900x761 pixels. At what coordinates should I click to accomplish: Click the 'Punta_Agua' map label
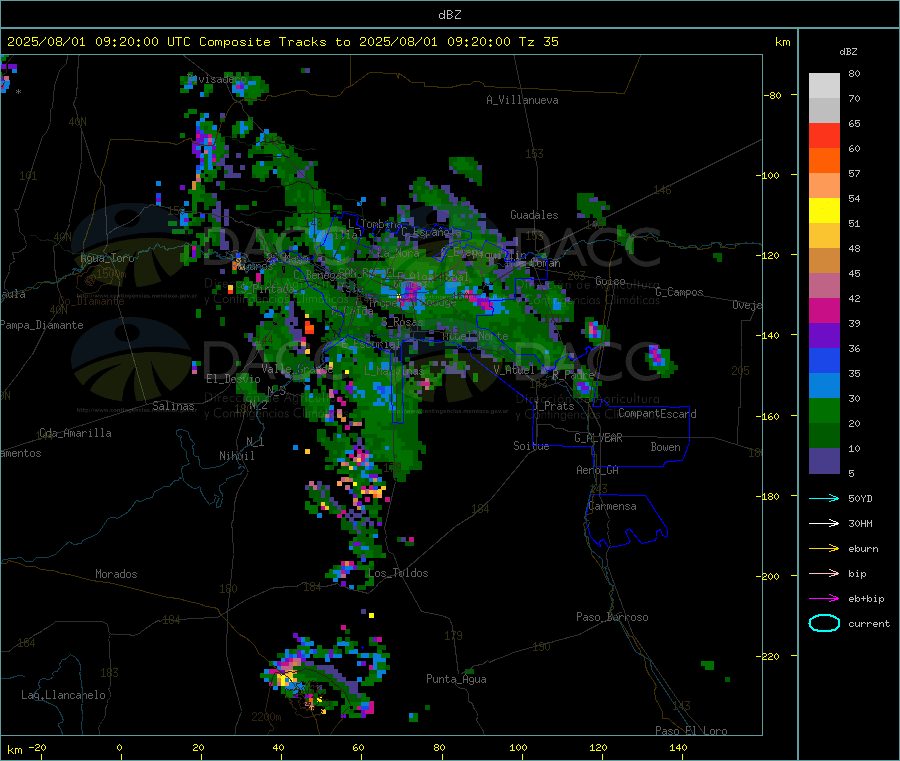456,679
